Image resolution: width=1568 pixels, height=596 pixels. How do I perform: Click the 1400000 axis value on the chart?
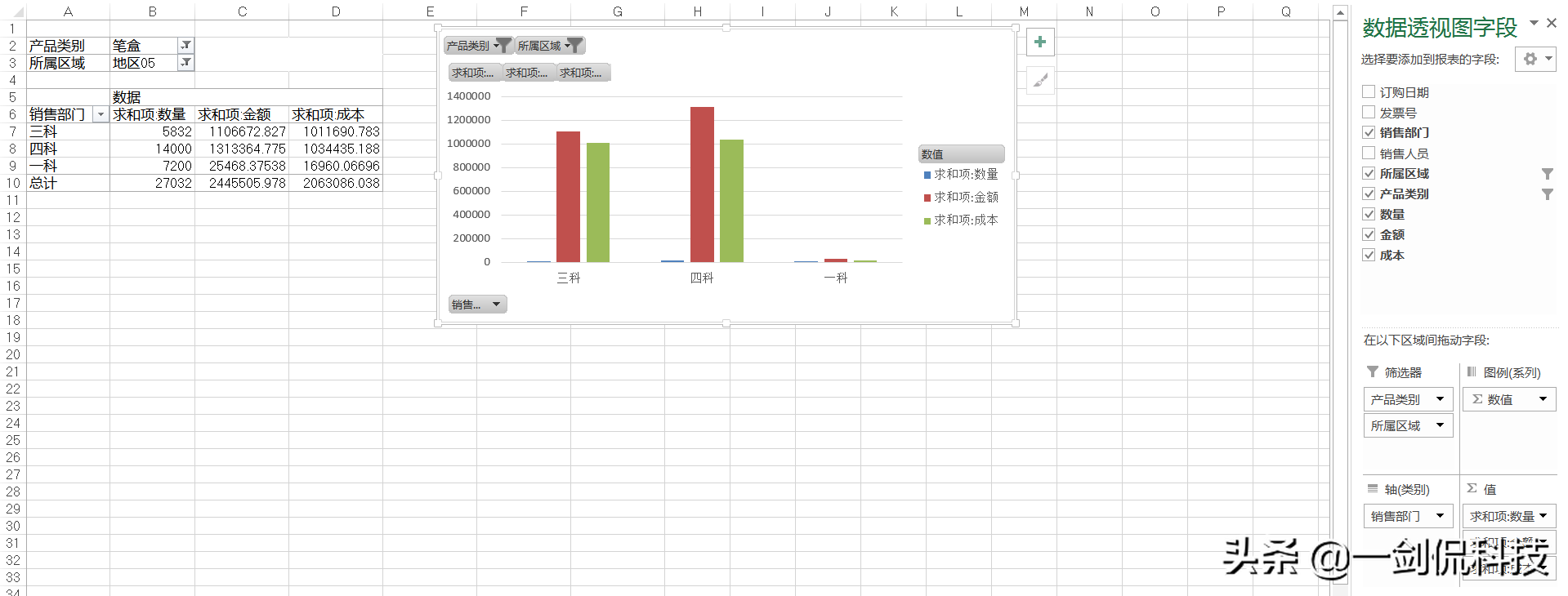469,96
